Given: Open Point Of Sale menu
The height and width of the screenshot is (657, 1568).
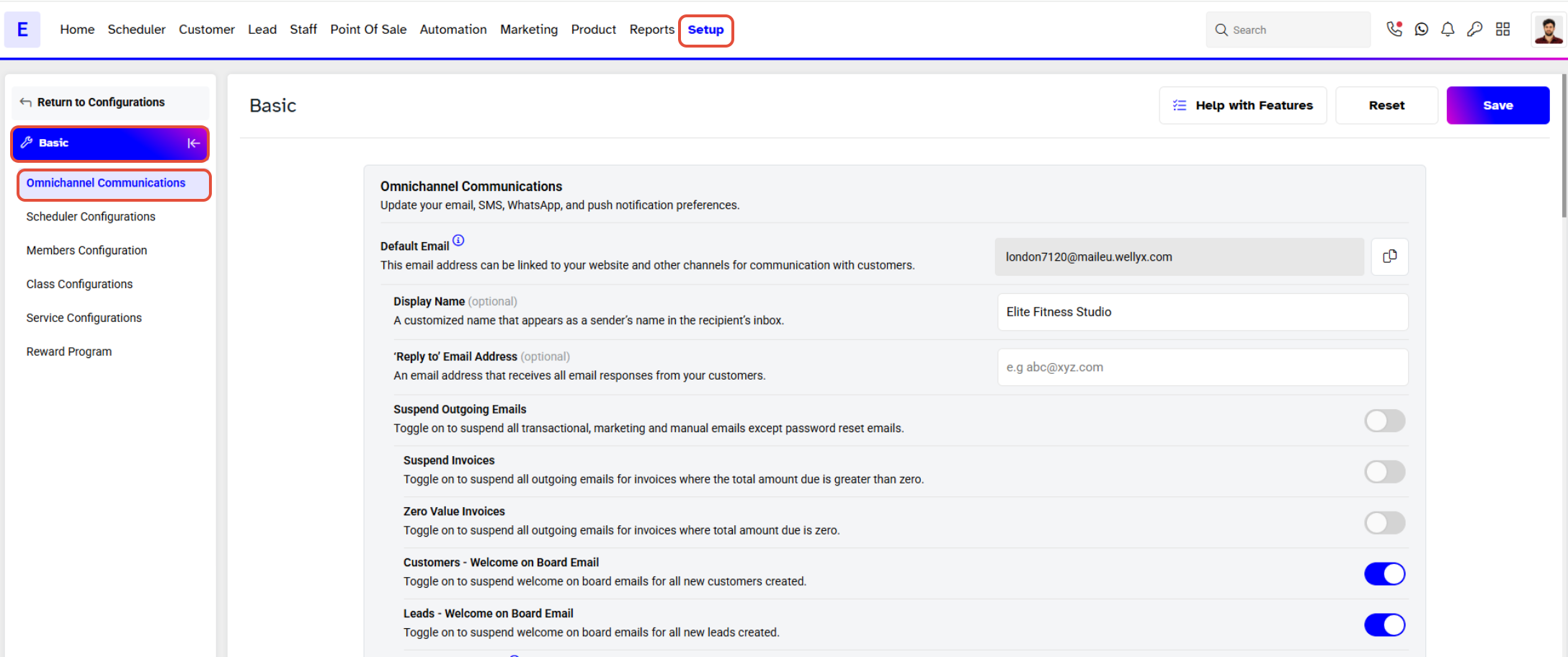Looking at the screenshot, I should [x=368, y=30].
